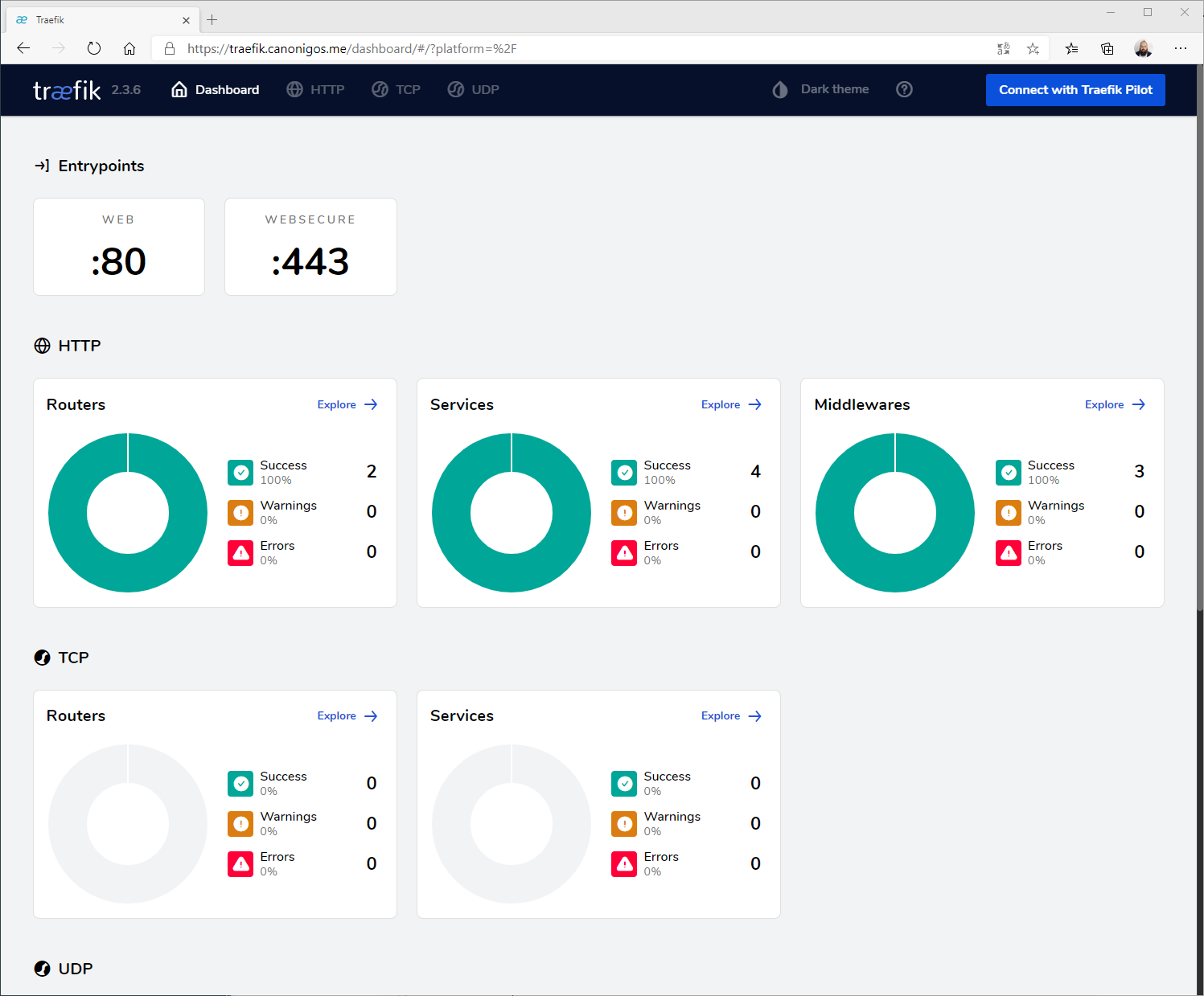
Task: Expand the favorites bar icon in browser toolbar
Action: 1071,48
